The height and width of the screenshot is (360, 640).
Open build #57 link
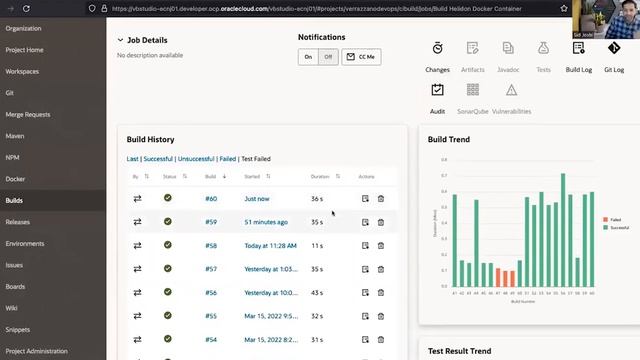click(211, 269)
